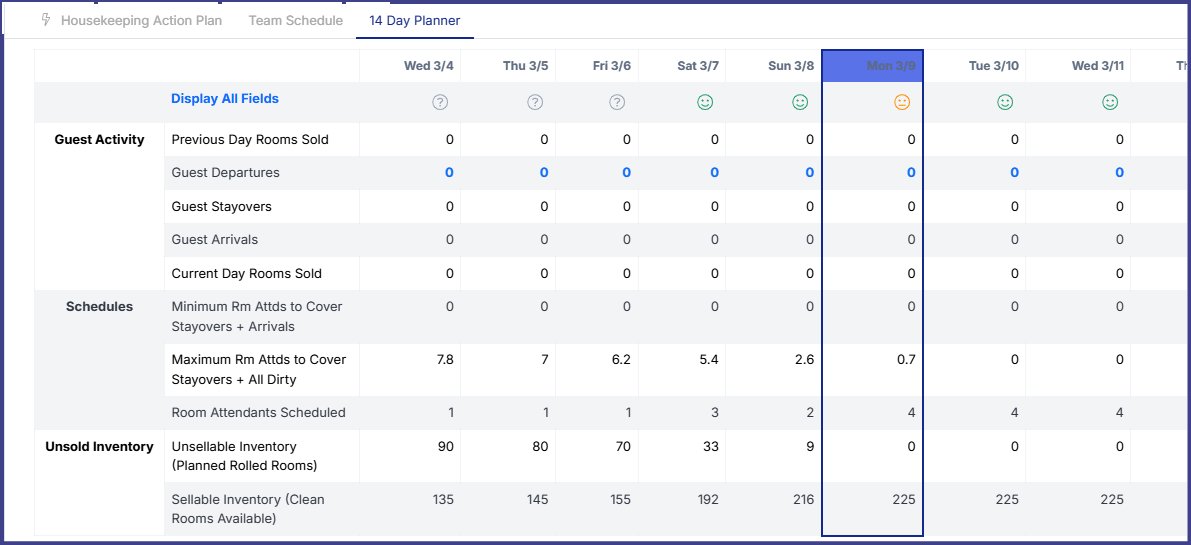Click the question mark icon under Fri 3/6
This screenshot has height=545, width=1191.
tap(617, 102)
